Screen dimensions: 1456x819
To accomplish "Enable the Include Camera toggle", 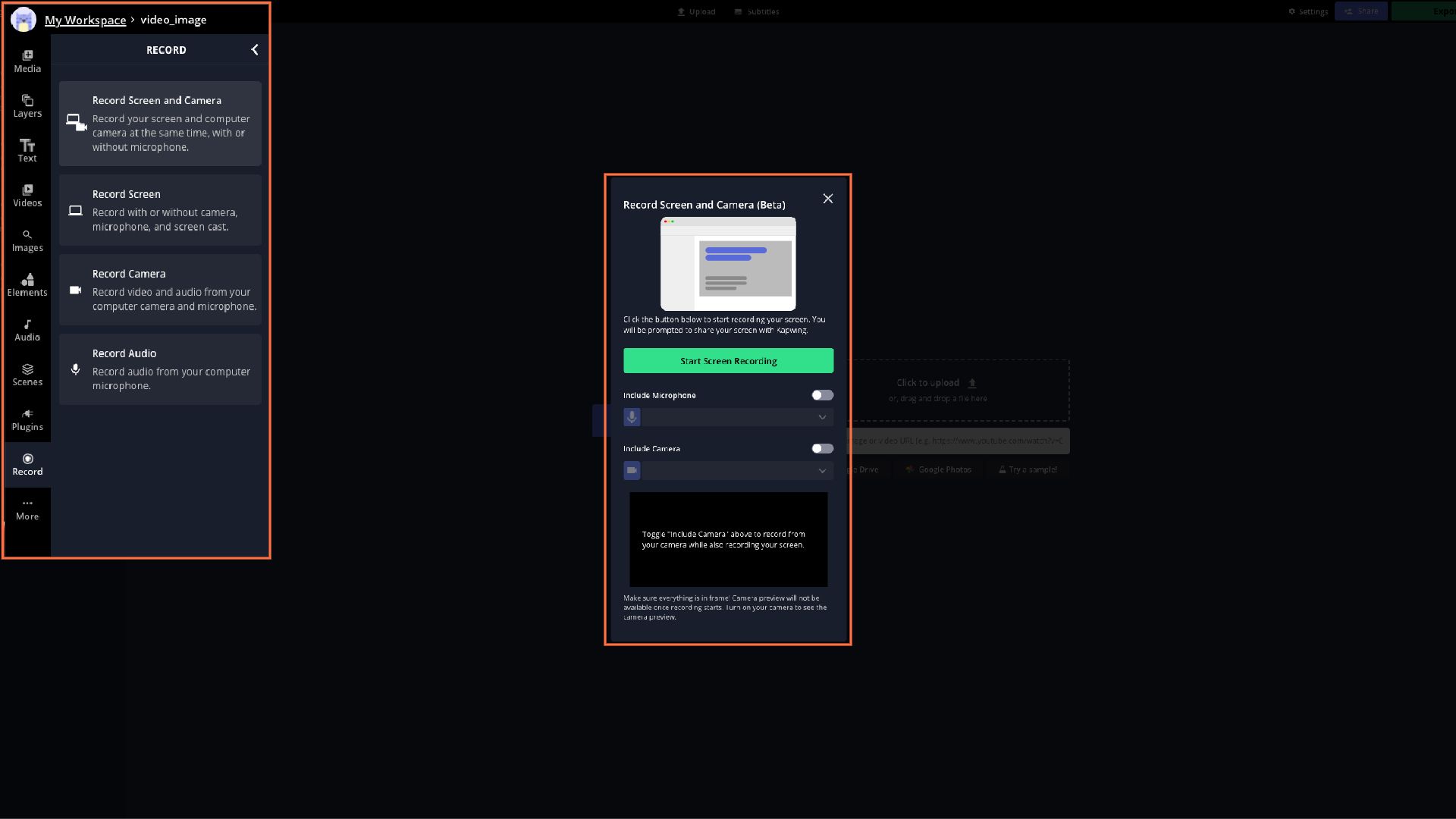I will click(822, 448).
